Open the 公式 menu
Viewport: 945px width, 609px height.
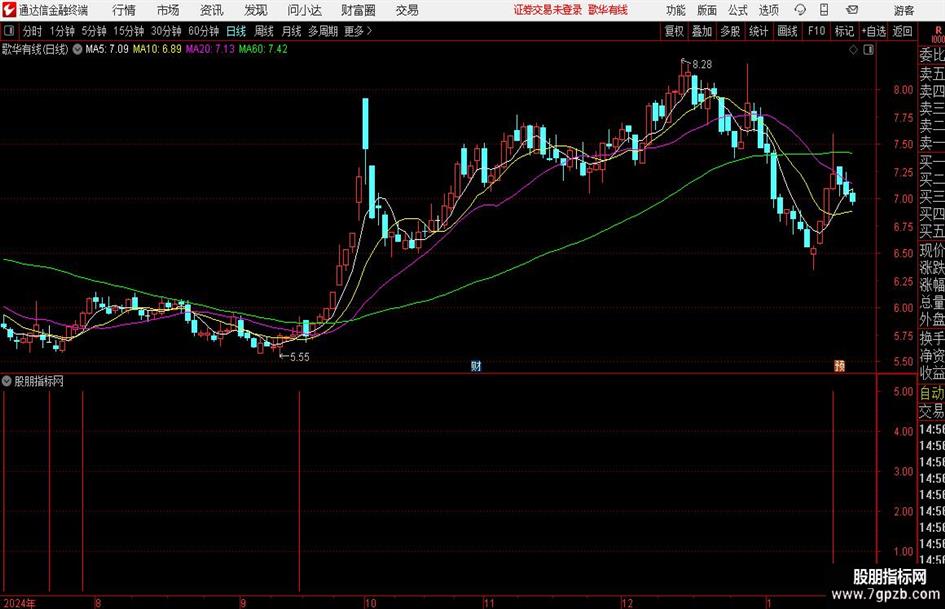pyautogui.click(x=738, y=10)
